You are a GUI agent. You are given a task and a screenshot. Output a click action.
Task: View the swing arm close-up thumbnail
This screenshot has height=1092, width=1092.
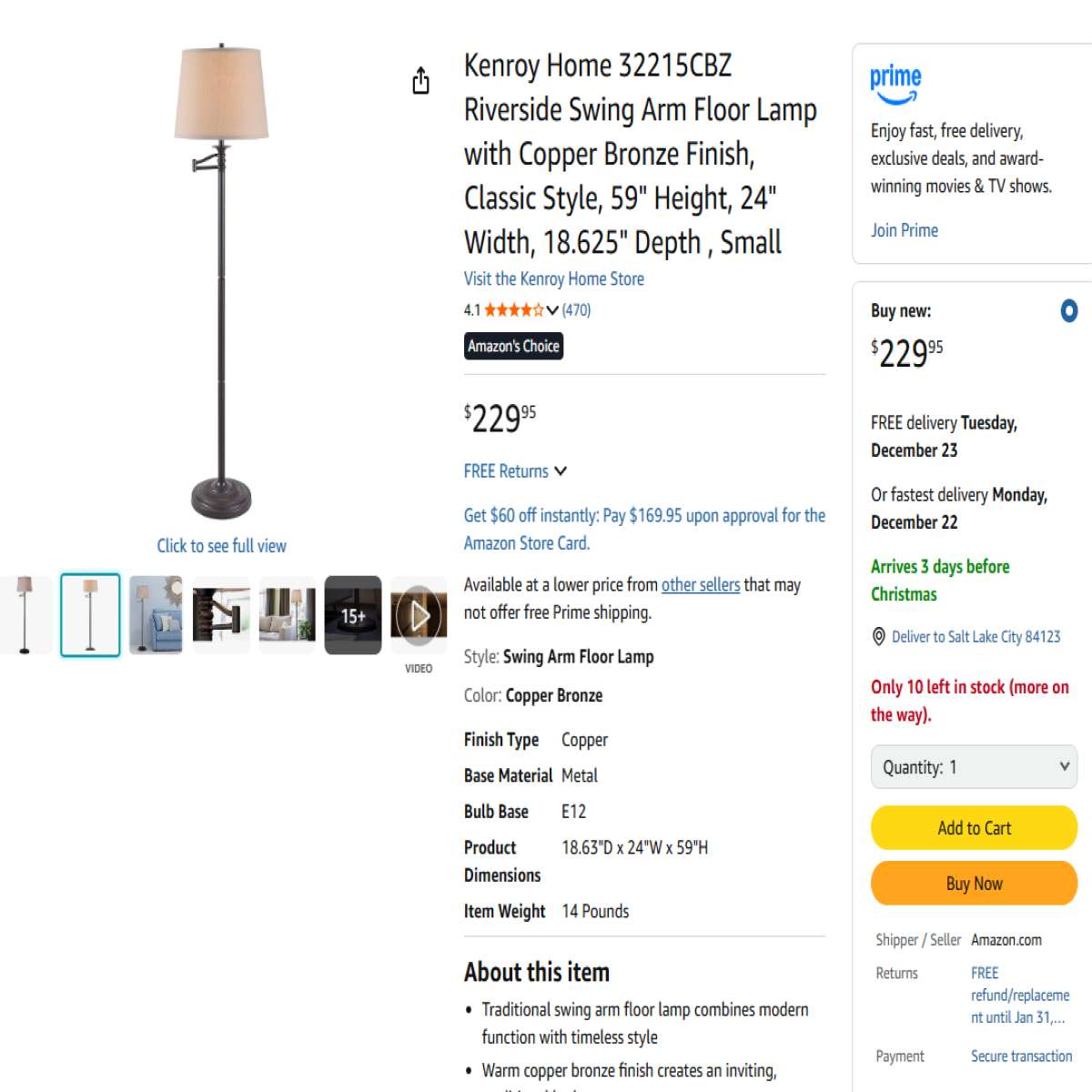[221, 615]
